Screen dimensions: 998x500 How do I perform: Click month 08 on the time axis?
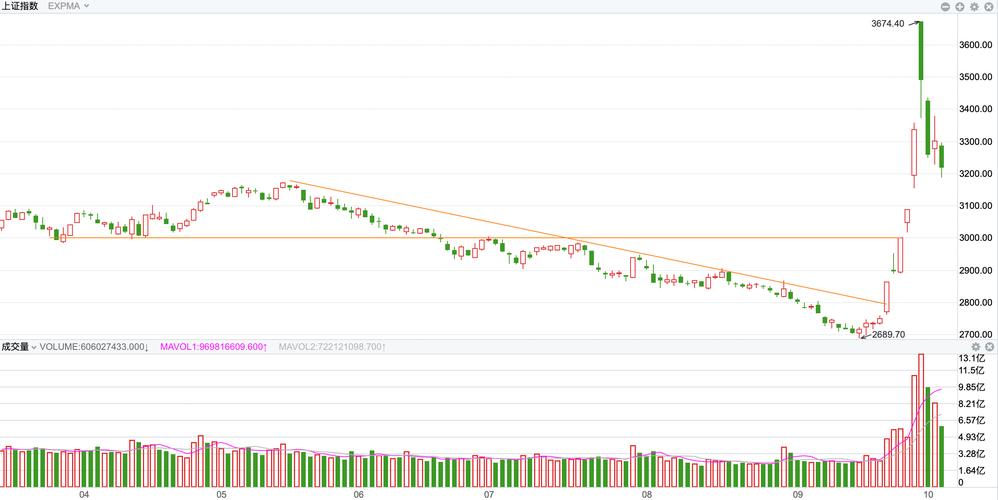[647, 494]
